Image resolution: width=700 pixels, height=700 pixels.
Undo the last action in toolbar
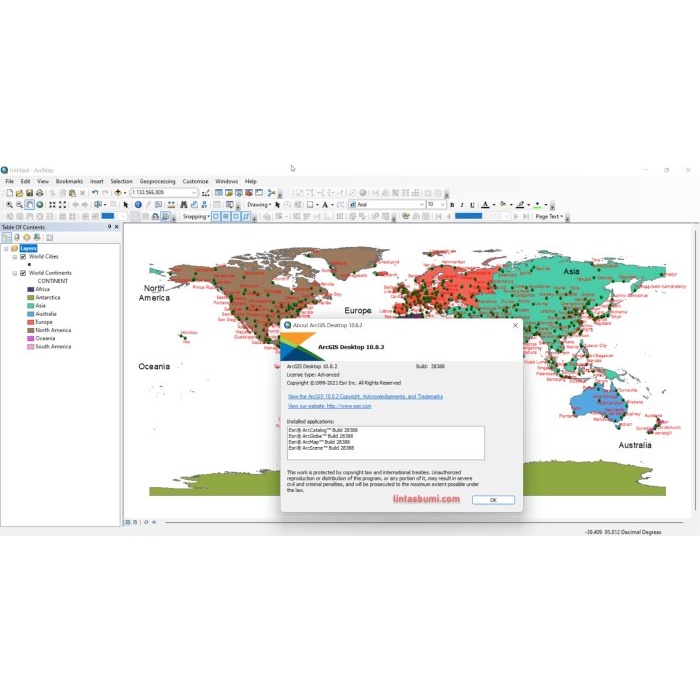pos(95,193)
